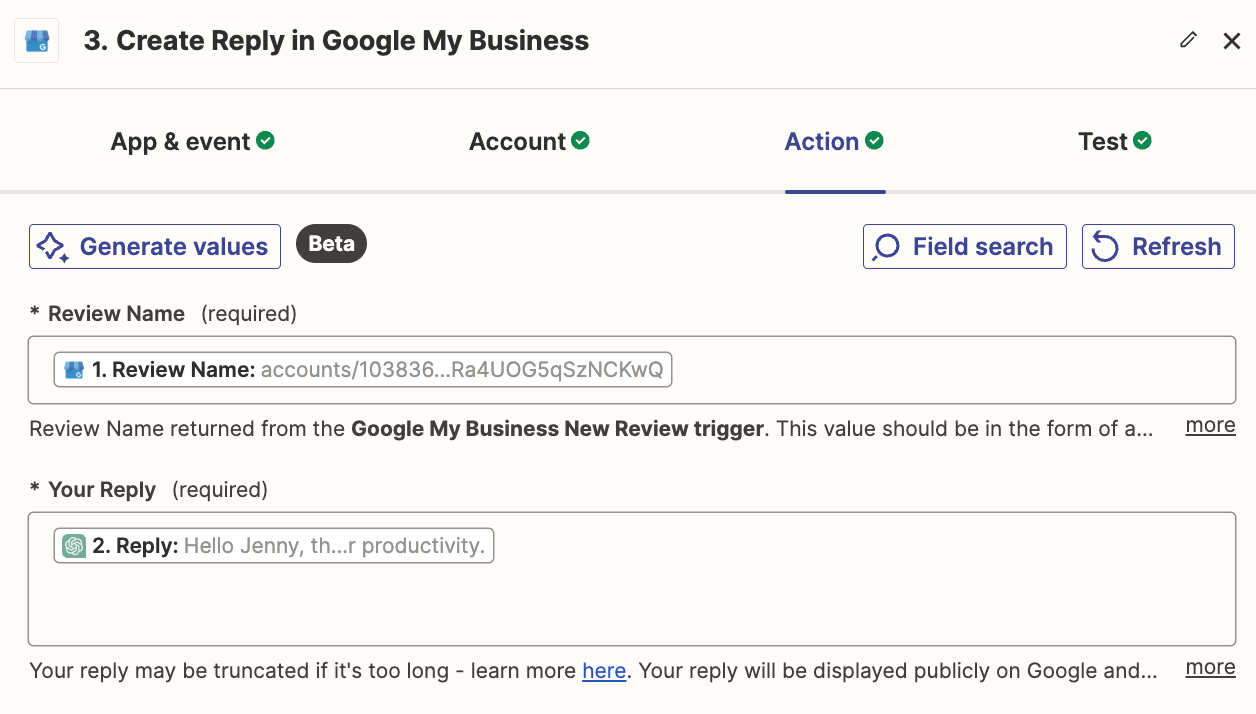This screenshot has width=1256, height=714.
Task: Open the Account tab
Action: pos(518,142)
